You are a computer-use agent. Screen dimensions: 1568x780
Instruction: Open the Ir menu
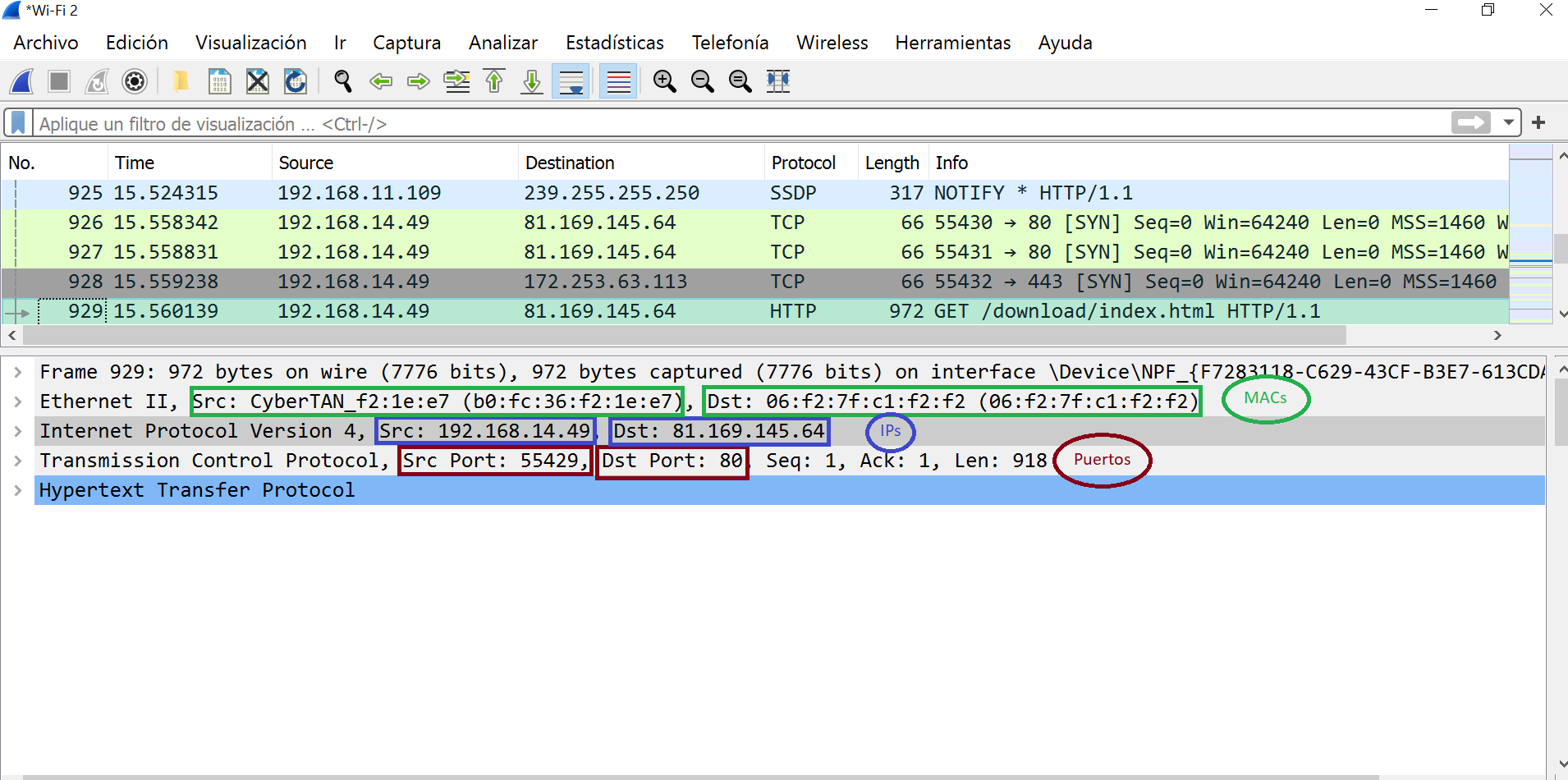340,43
